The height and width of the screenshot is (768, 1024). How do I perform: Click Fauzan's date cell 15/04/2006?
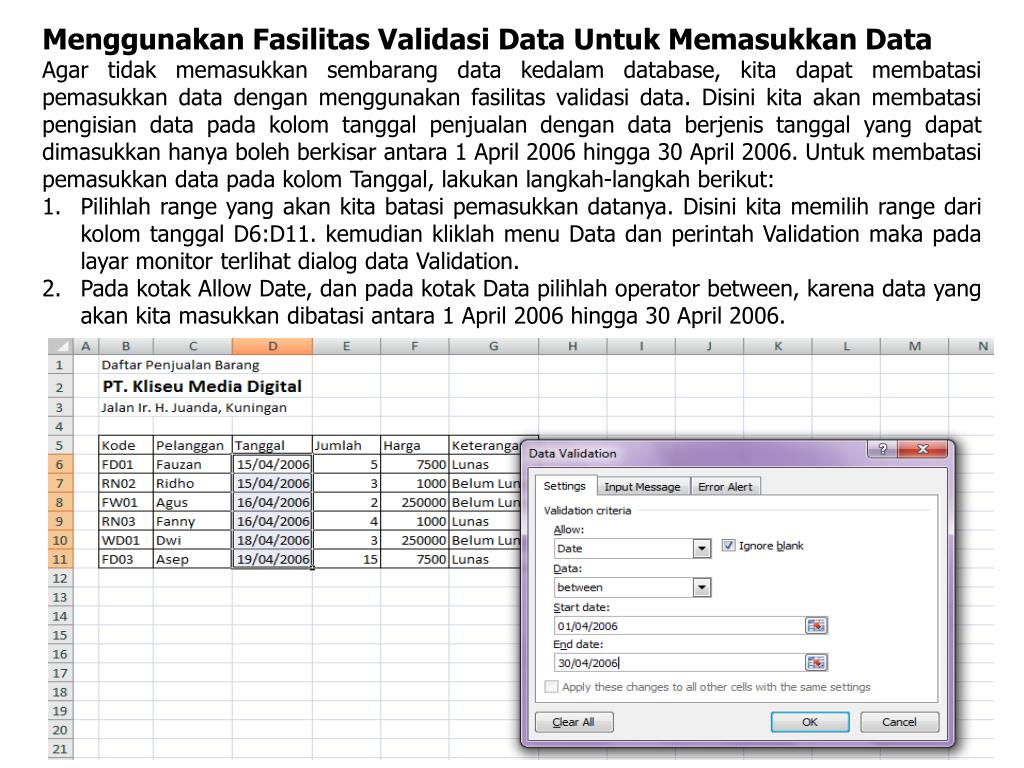272,464
